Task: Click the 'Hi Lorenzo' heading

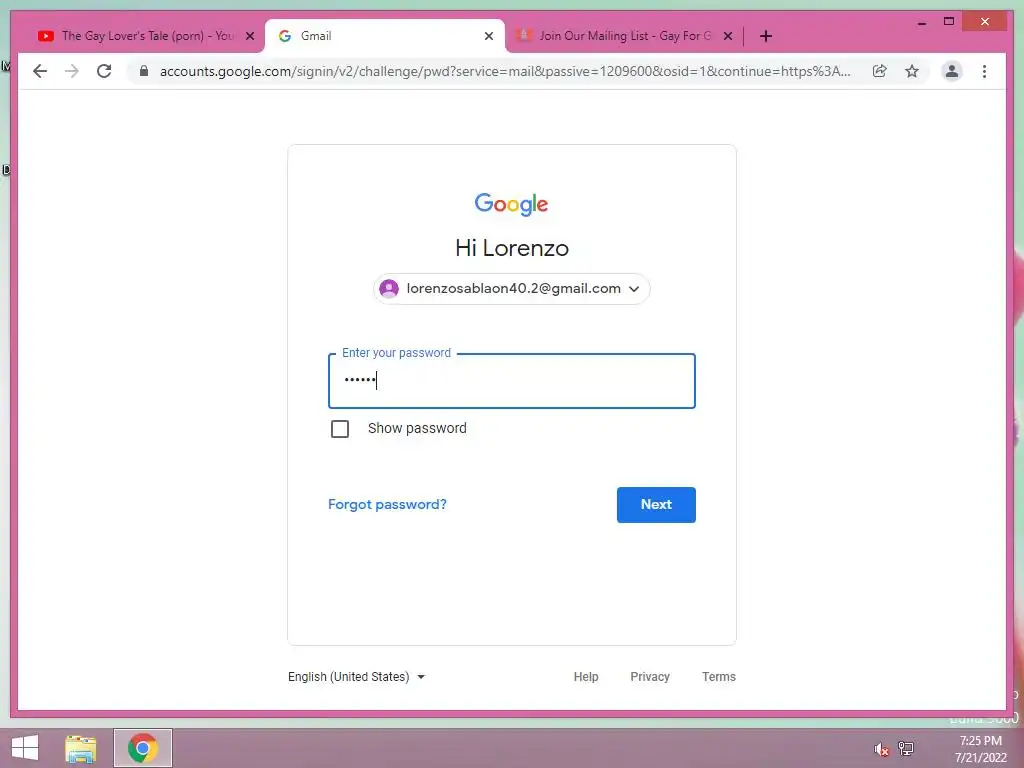Action: tap(511, 248)
